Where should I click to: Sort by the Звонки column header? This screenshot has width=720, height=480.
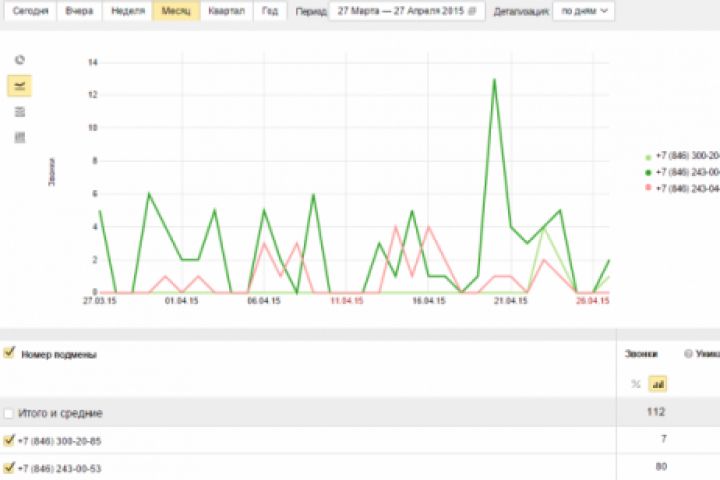(x=641, y=354)
